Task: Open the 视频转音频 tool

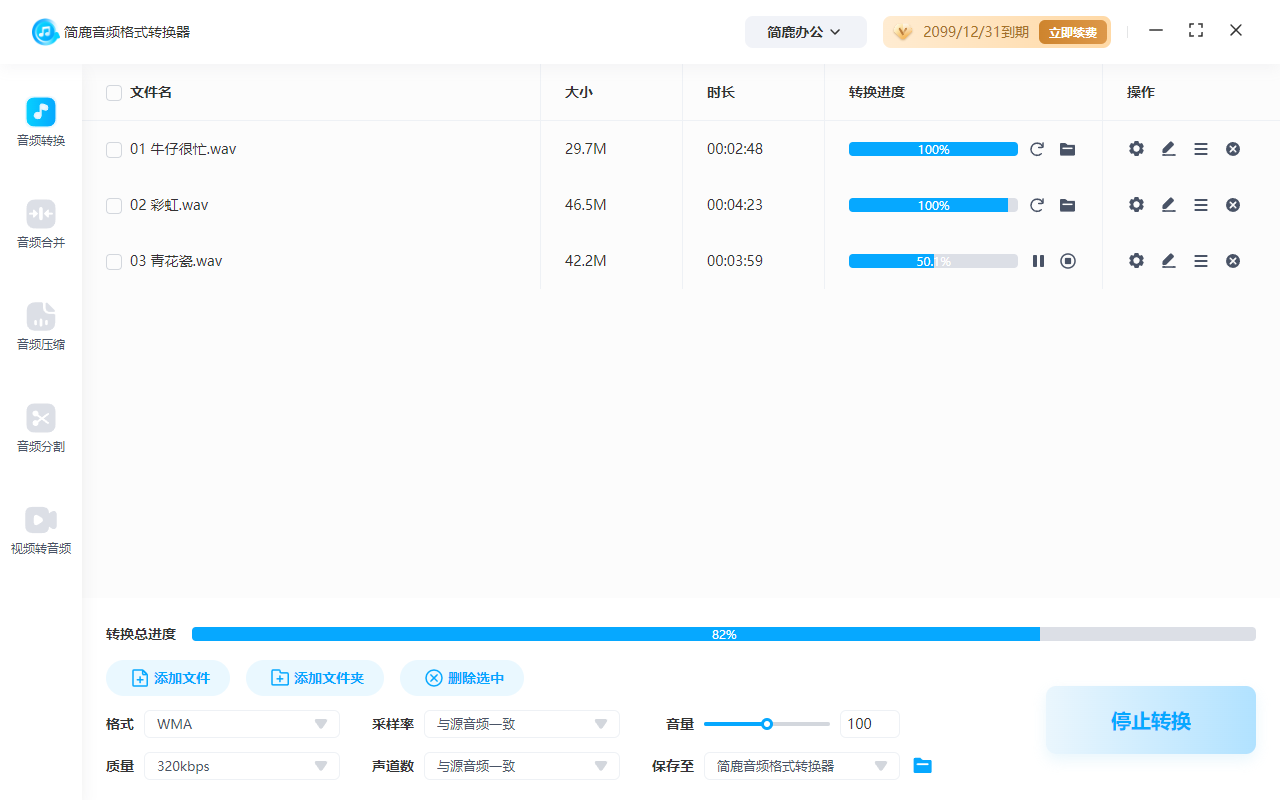Action: pyautogui.click(x=40, y=530)
